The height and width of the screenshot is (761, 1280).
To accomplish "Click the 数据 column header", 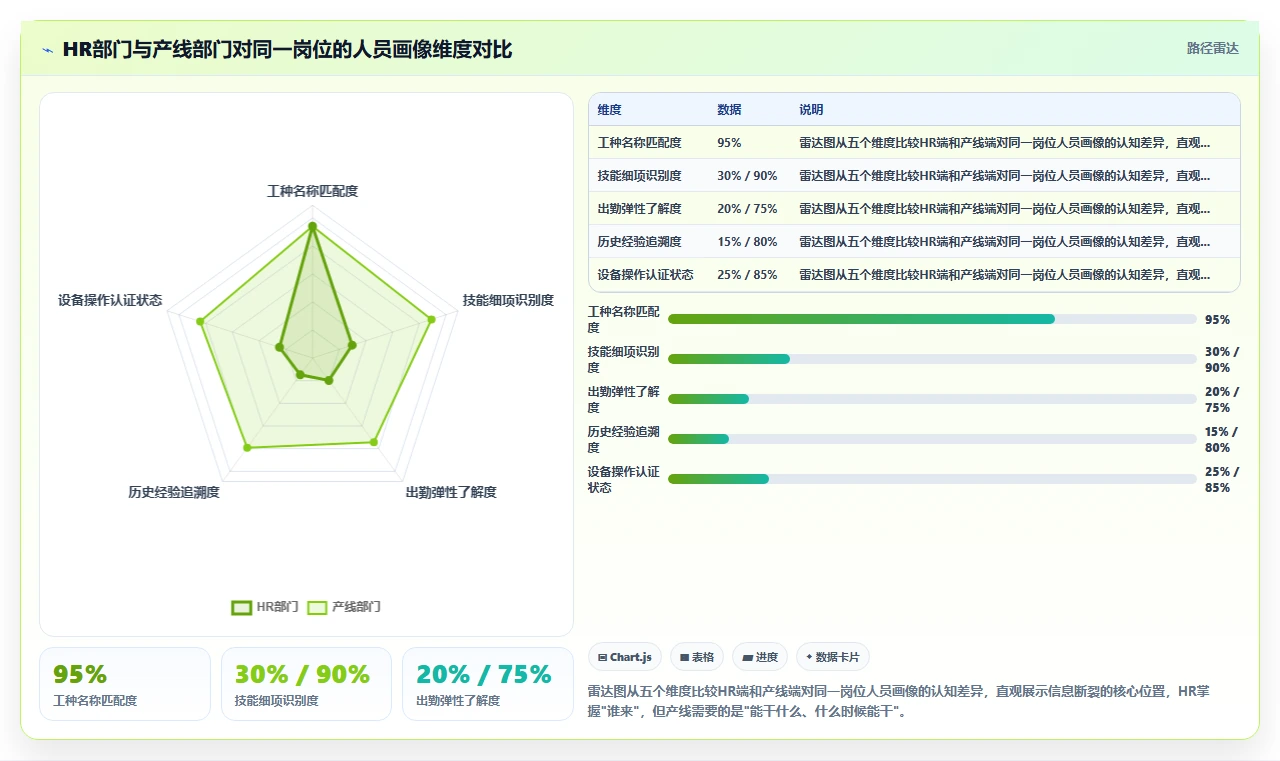I will click(730, 110).
